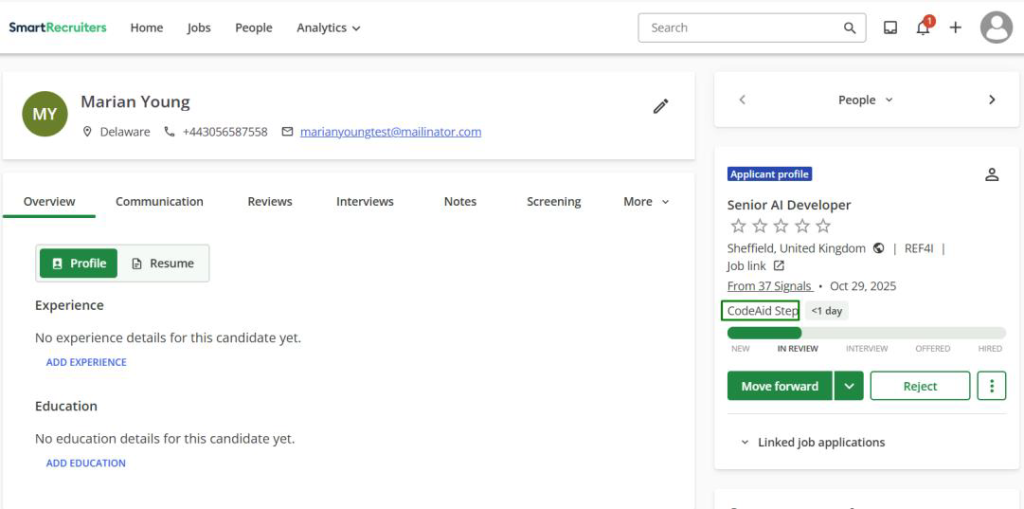The image size is (1024, 509).
Task: Switch to the Communication tab
Action: 159,202
